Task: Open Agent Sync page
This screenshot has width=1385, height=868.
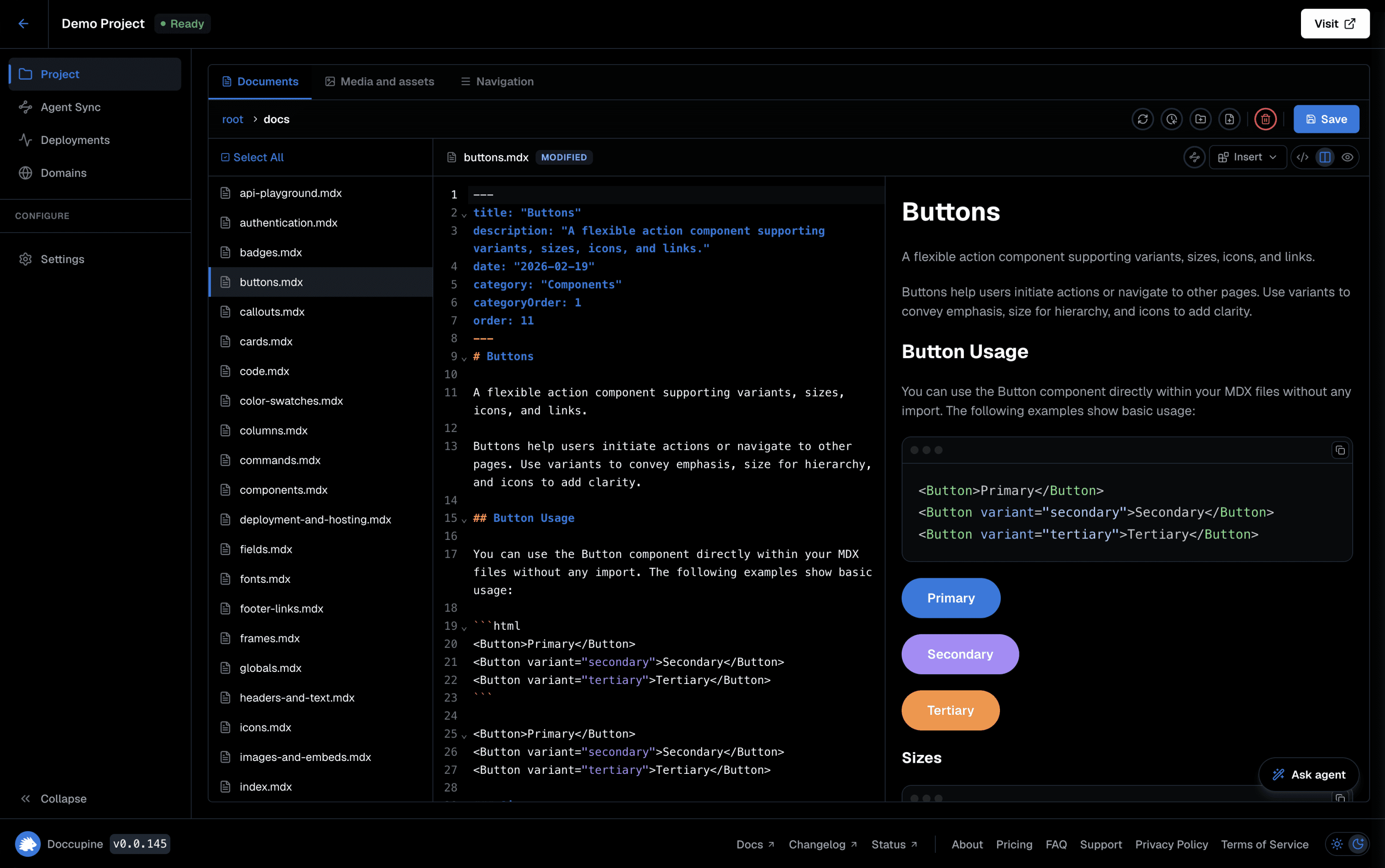Action: (95, 107)
